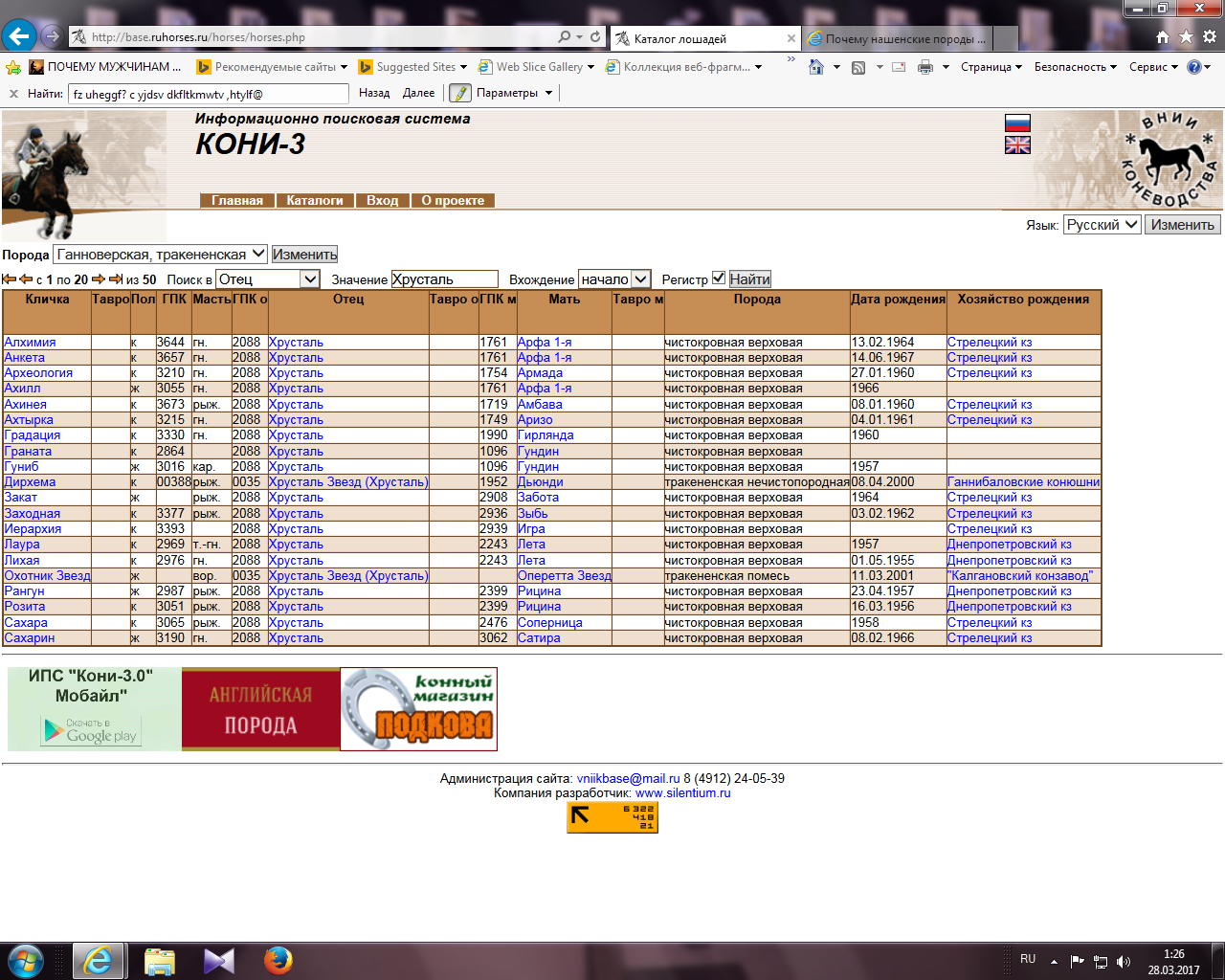Open the Язык language dropdown
Viewport: 1225px width, 980px height.
coord(1130,224)
